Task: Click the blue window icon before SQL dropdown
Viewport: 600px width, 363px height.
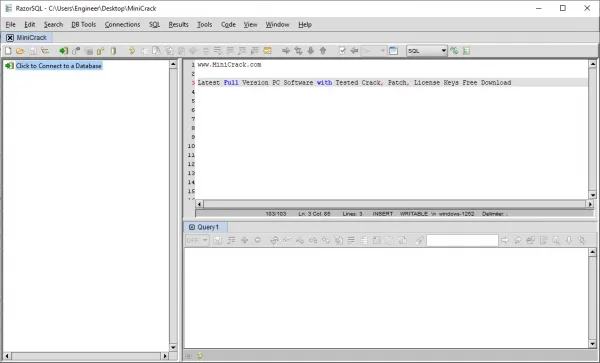Action: [393, 51]
